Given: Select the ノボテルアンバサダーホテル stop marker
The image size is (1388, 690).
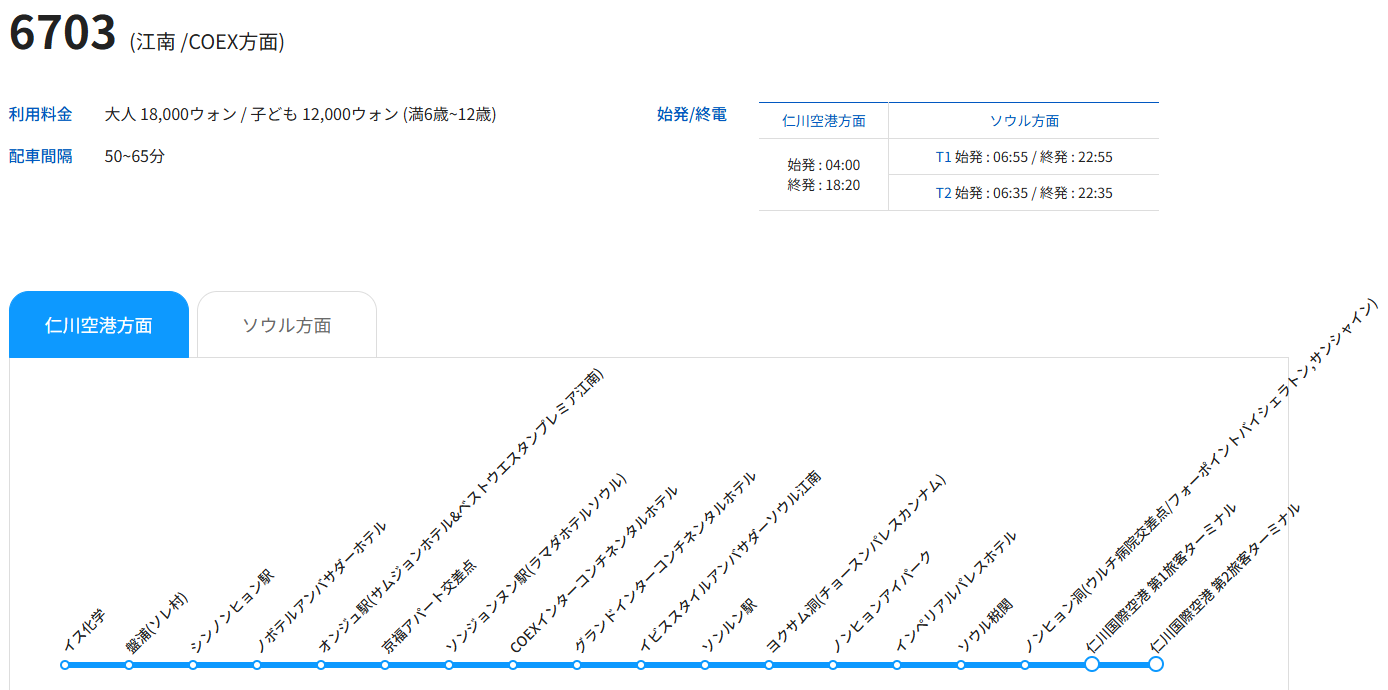Looking at the screenshot, I should coord(257,665).
